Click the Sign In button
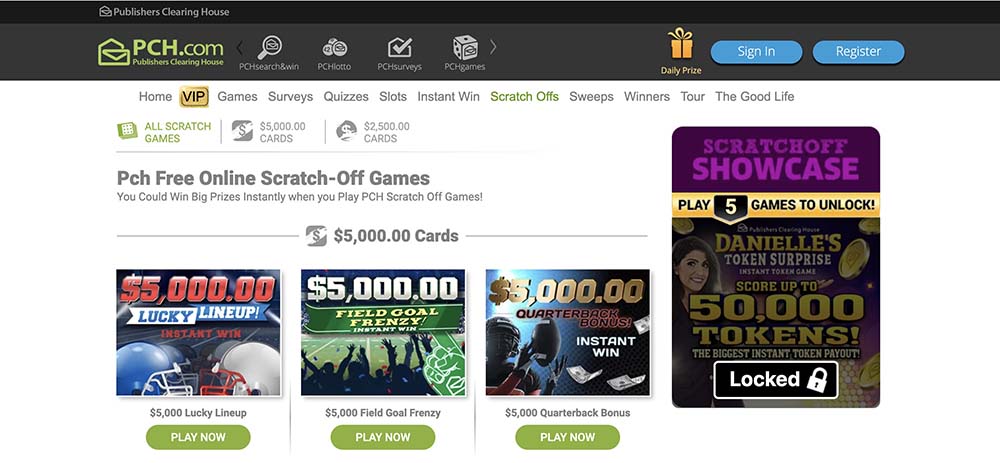 click(756, 52)
